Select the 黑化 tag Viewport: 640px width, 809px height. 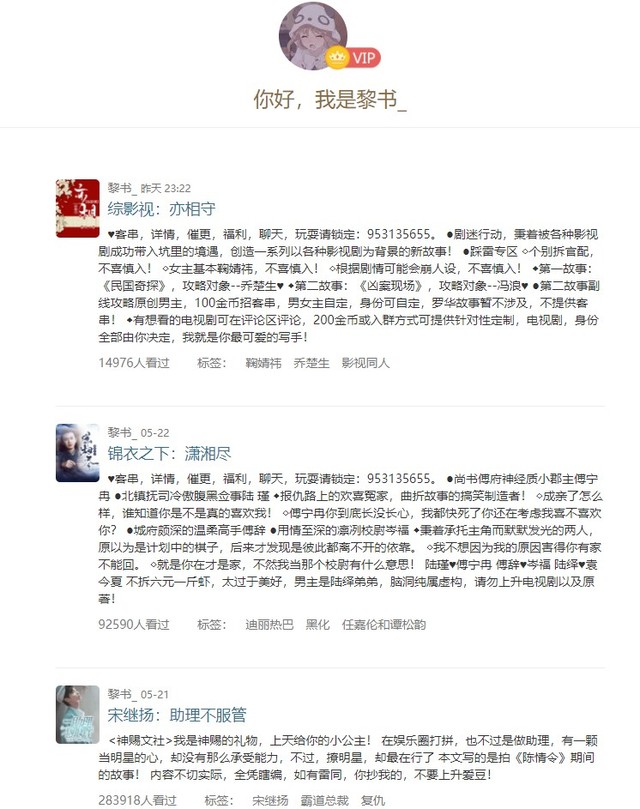pyautogui.click(x=317, y=625)
